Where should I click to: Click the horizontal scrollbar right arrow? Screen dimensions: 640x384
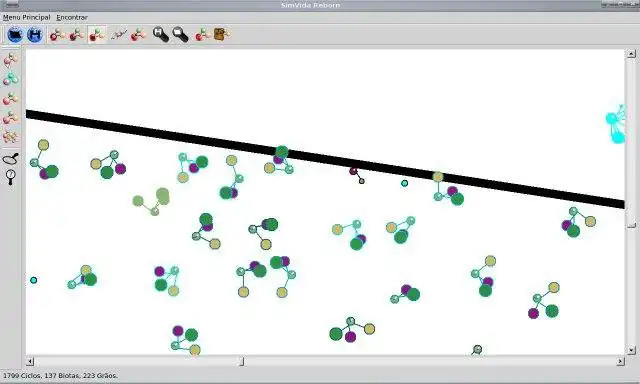(x=620, y=361)
